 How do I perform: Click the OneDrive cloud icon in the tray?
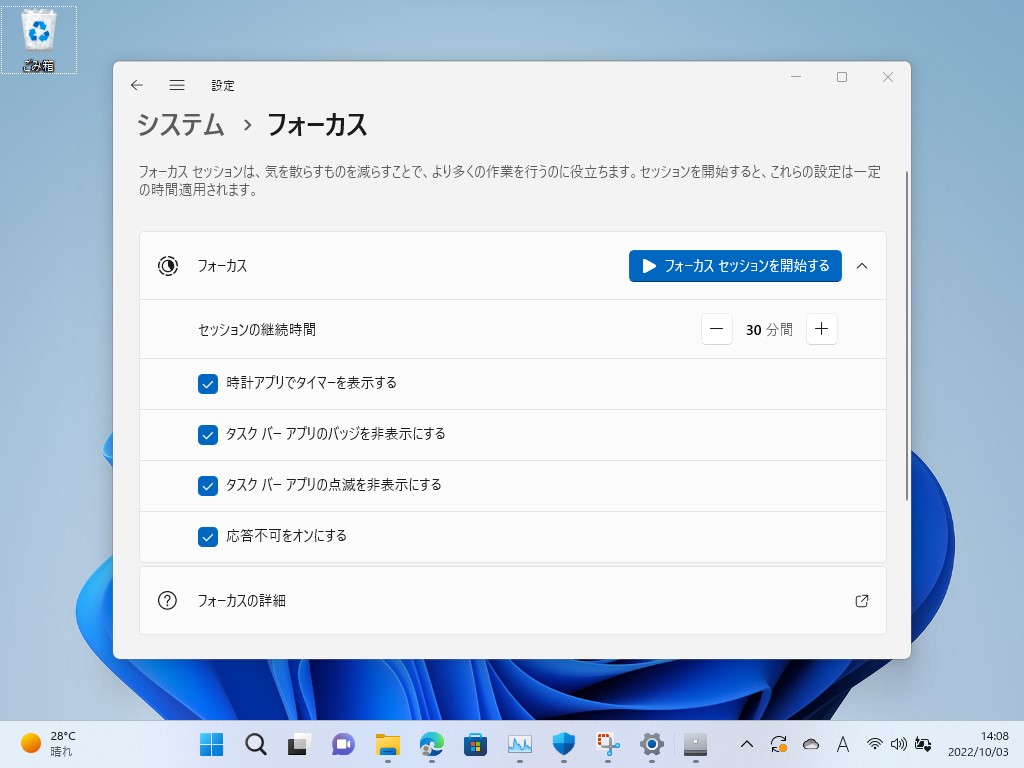(x=809, y=744)
